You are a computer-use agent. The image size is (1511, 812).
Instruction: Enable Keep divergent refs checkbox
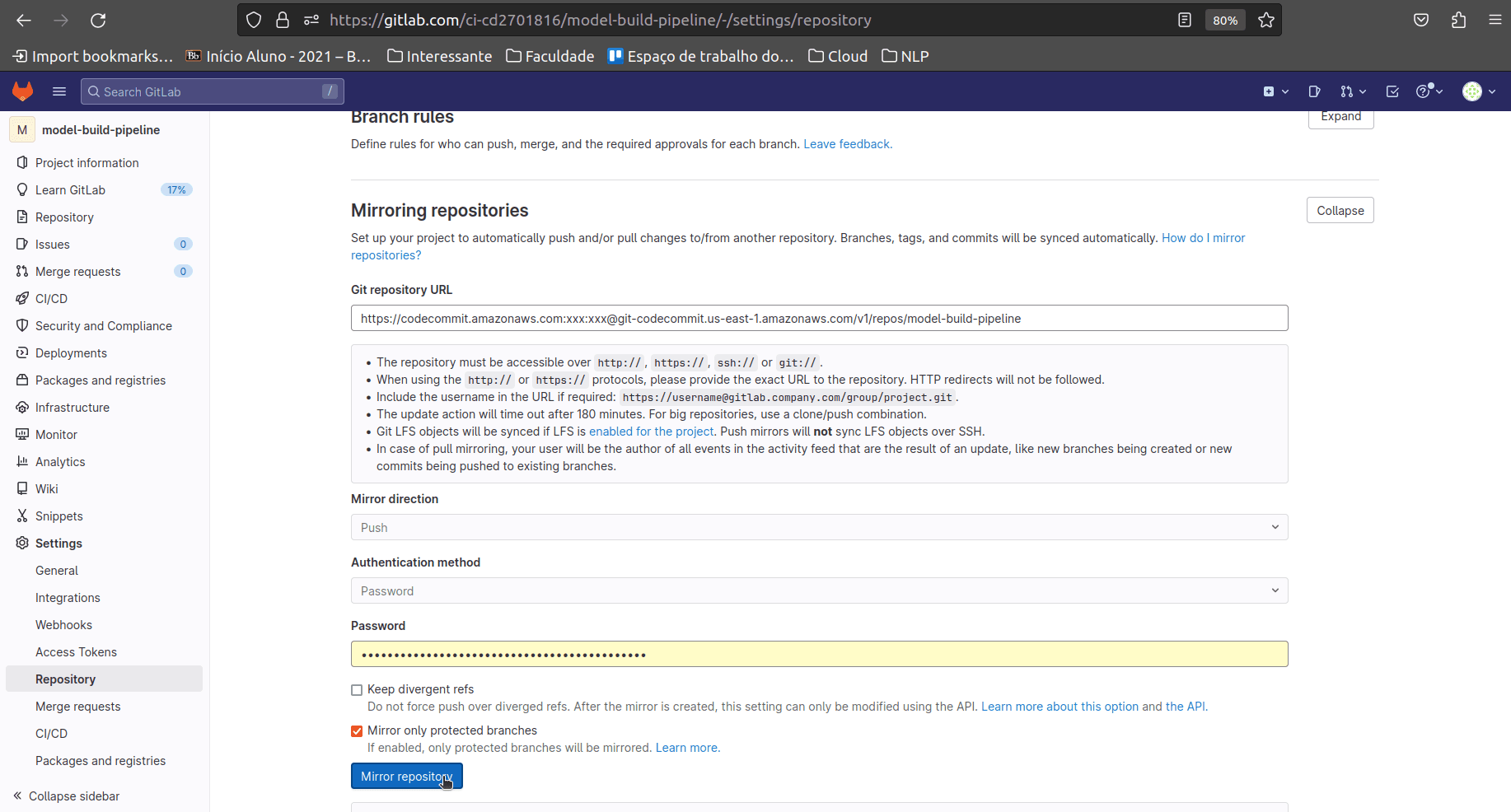(x=357, y=690)
